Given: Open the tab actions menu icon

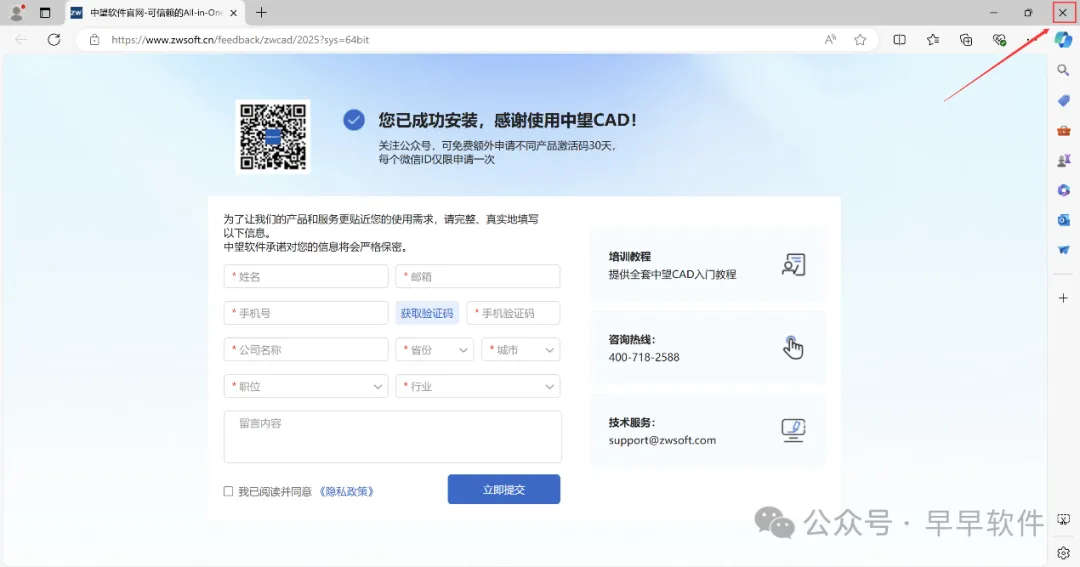Looking at the screenshot, I should [45, 12].
